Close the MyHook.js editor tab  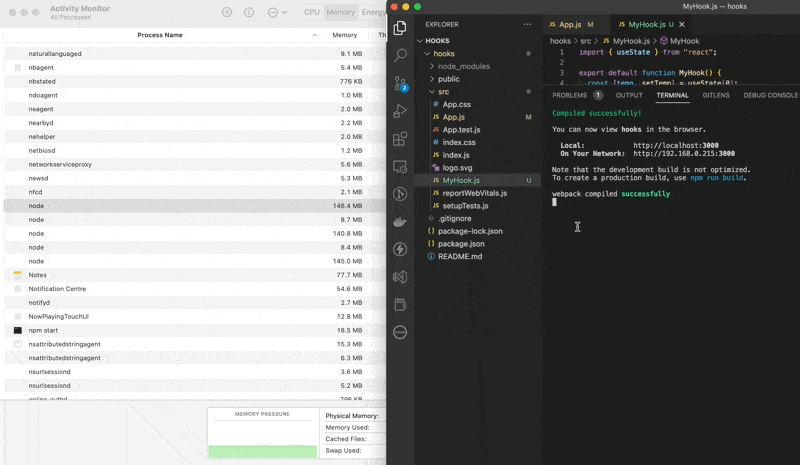(x=682, y=24)
